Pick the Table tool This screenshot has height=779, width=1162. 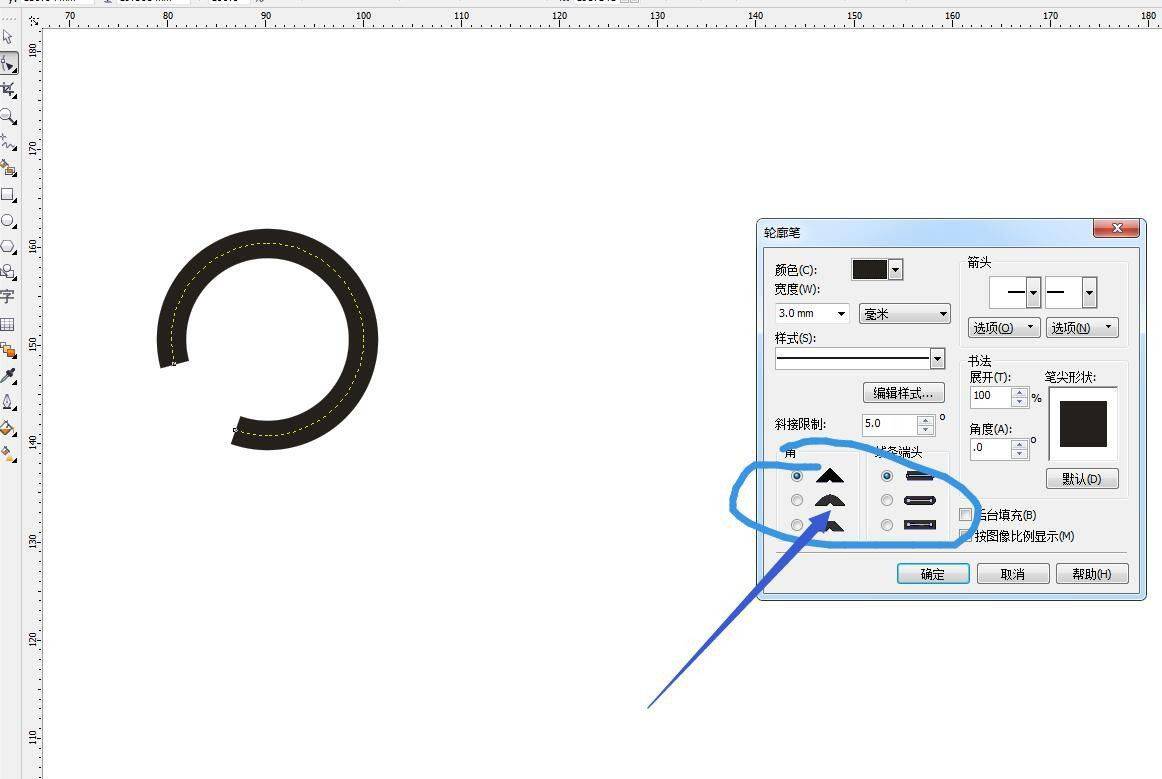point(8,324)
